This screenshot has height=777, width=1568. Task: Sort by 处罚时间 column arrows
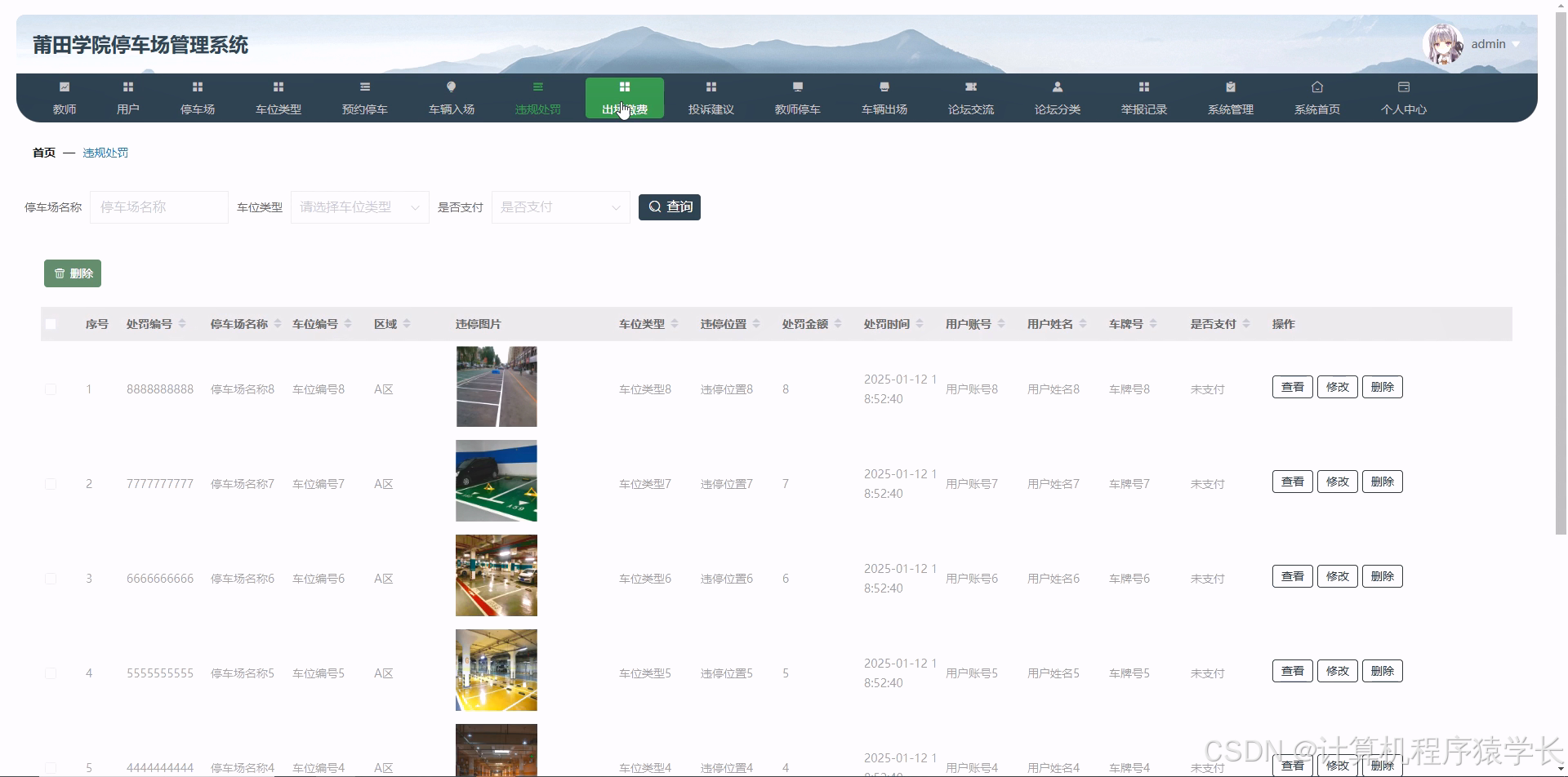[x=920, y=324]
